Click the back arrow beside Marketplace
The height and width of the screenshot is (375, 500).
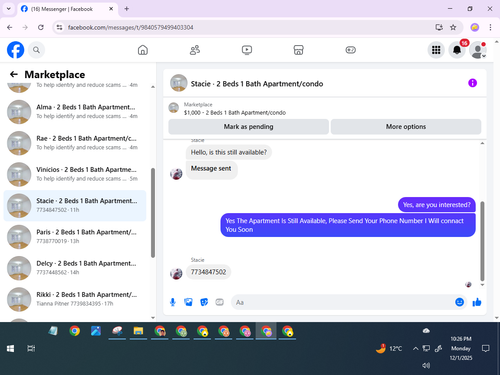click(x=14, y=74)
